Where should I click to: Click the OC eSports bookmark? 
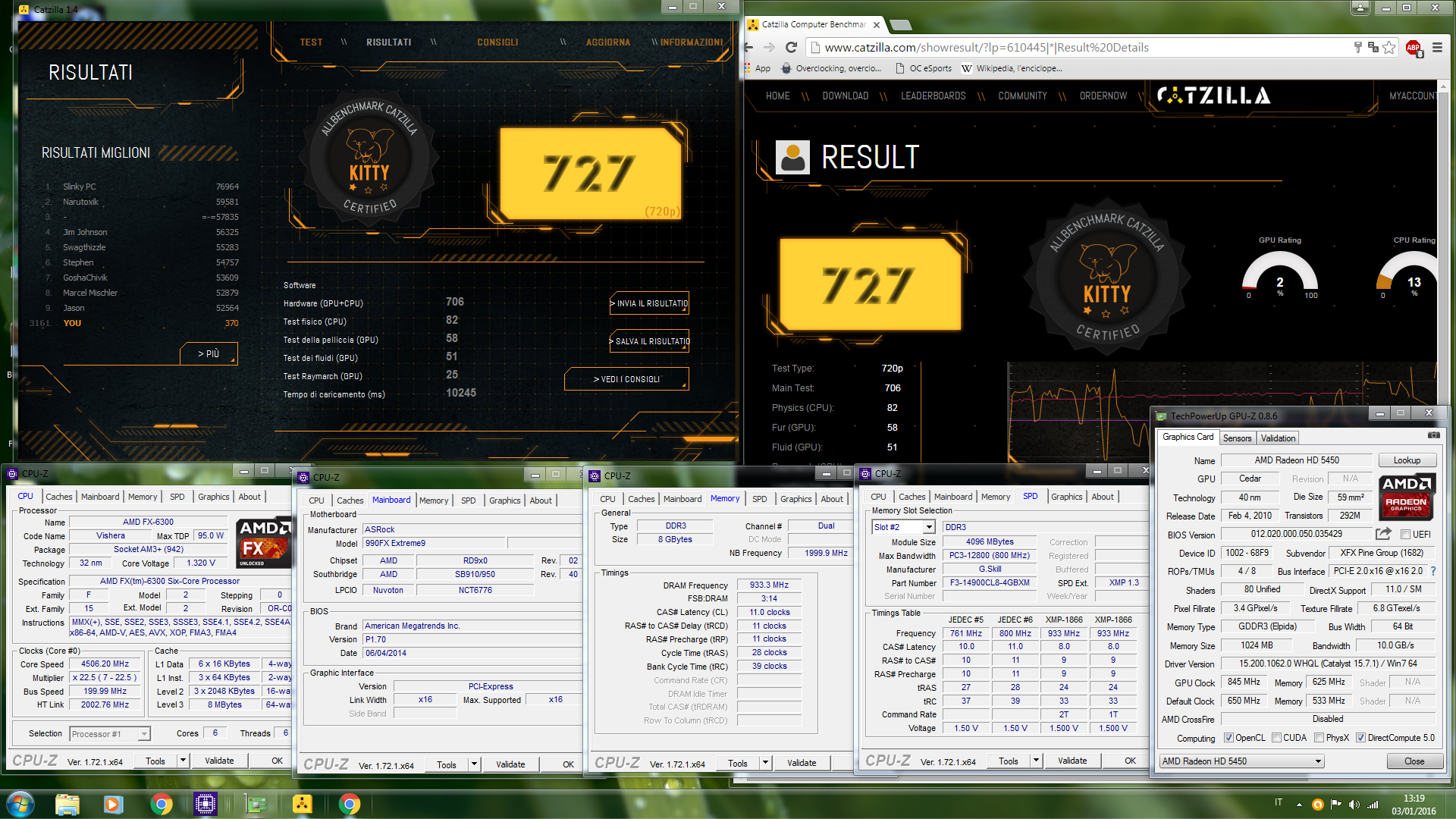pyautogui.click(x=924, y=68)
